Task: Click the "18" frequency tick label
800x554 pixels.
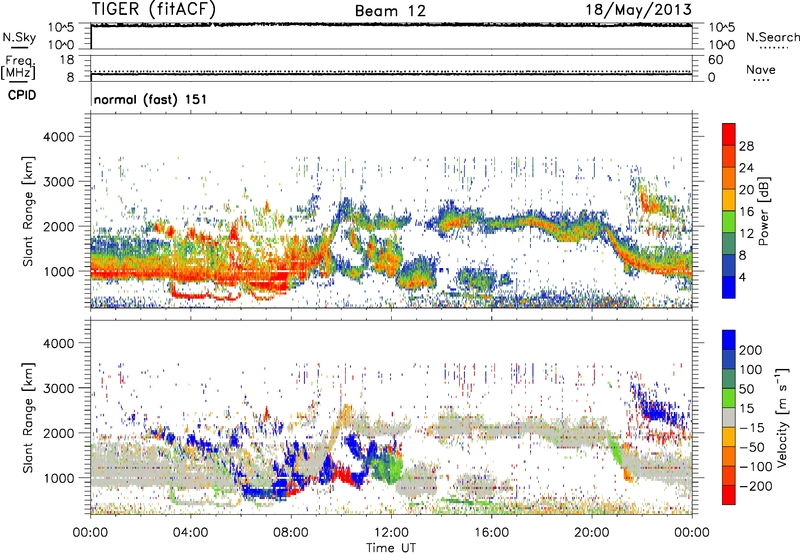Action: (x=67, y=60)
